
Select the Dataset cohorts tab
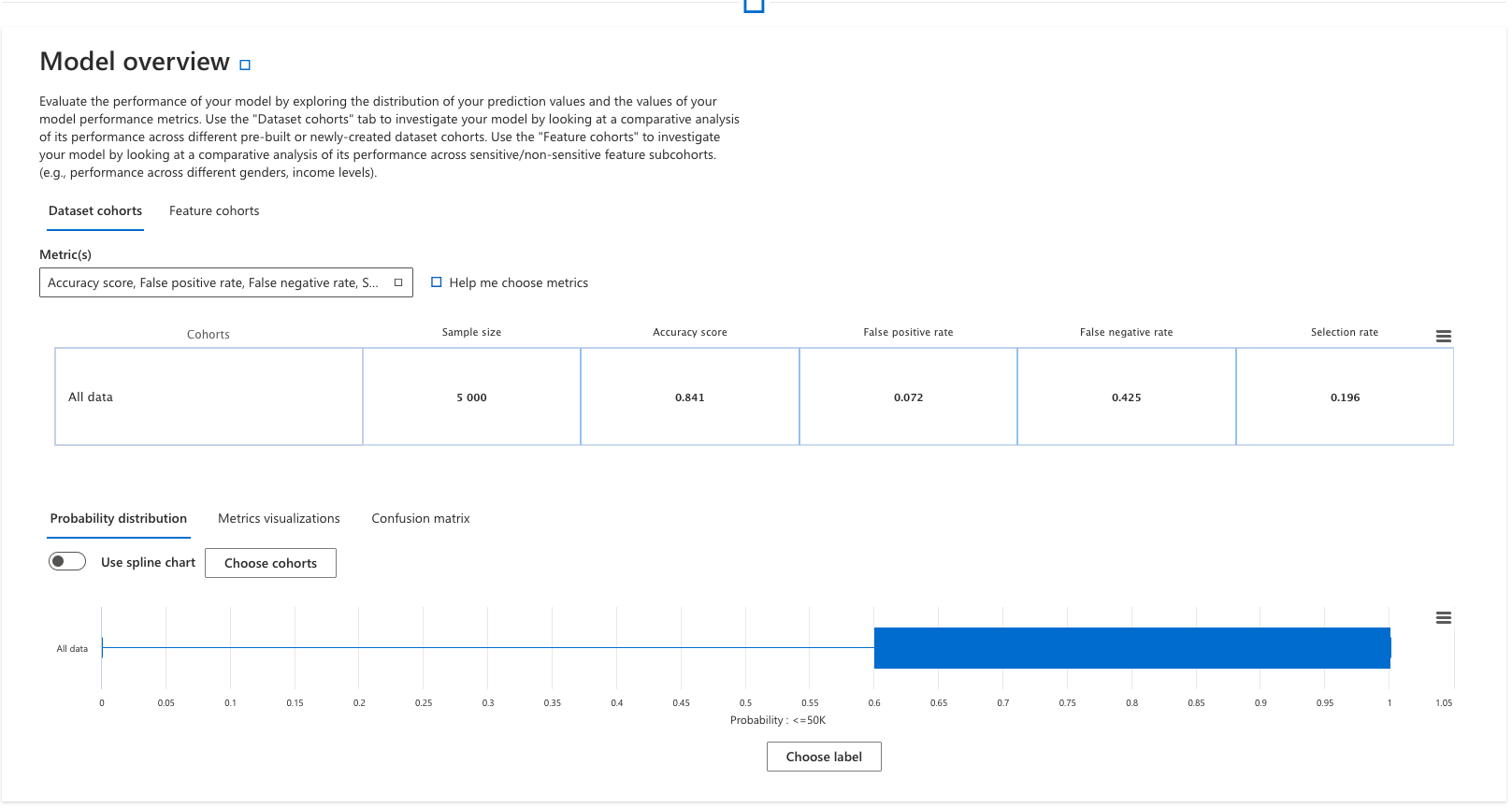coord(95,211)
